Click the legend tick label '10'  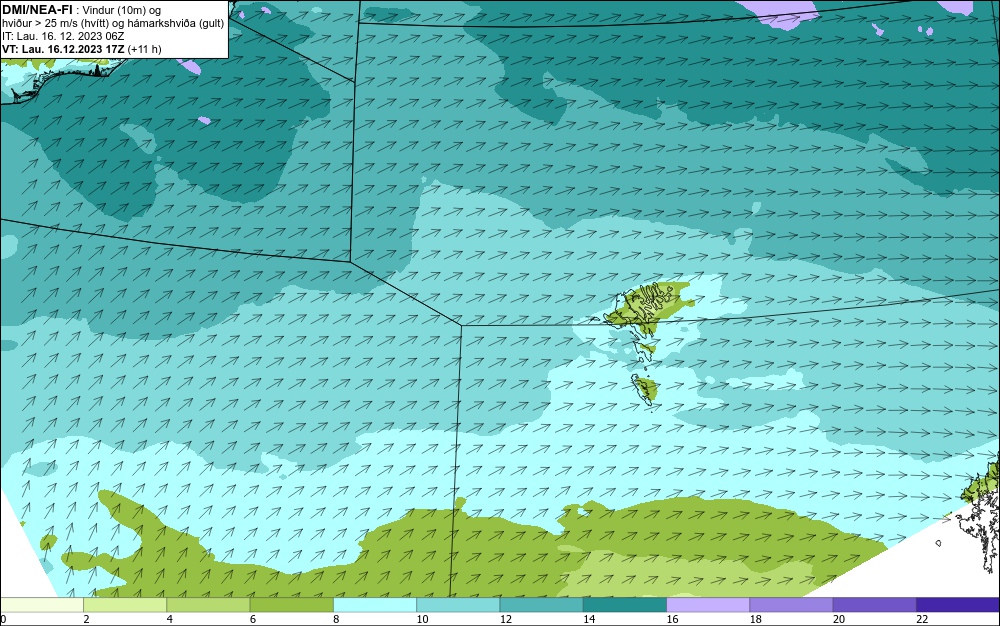pyautogui.click(x=422, y=619)
